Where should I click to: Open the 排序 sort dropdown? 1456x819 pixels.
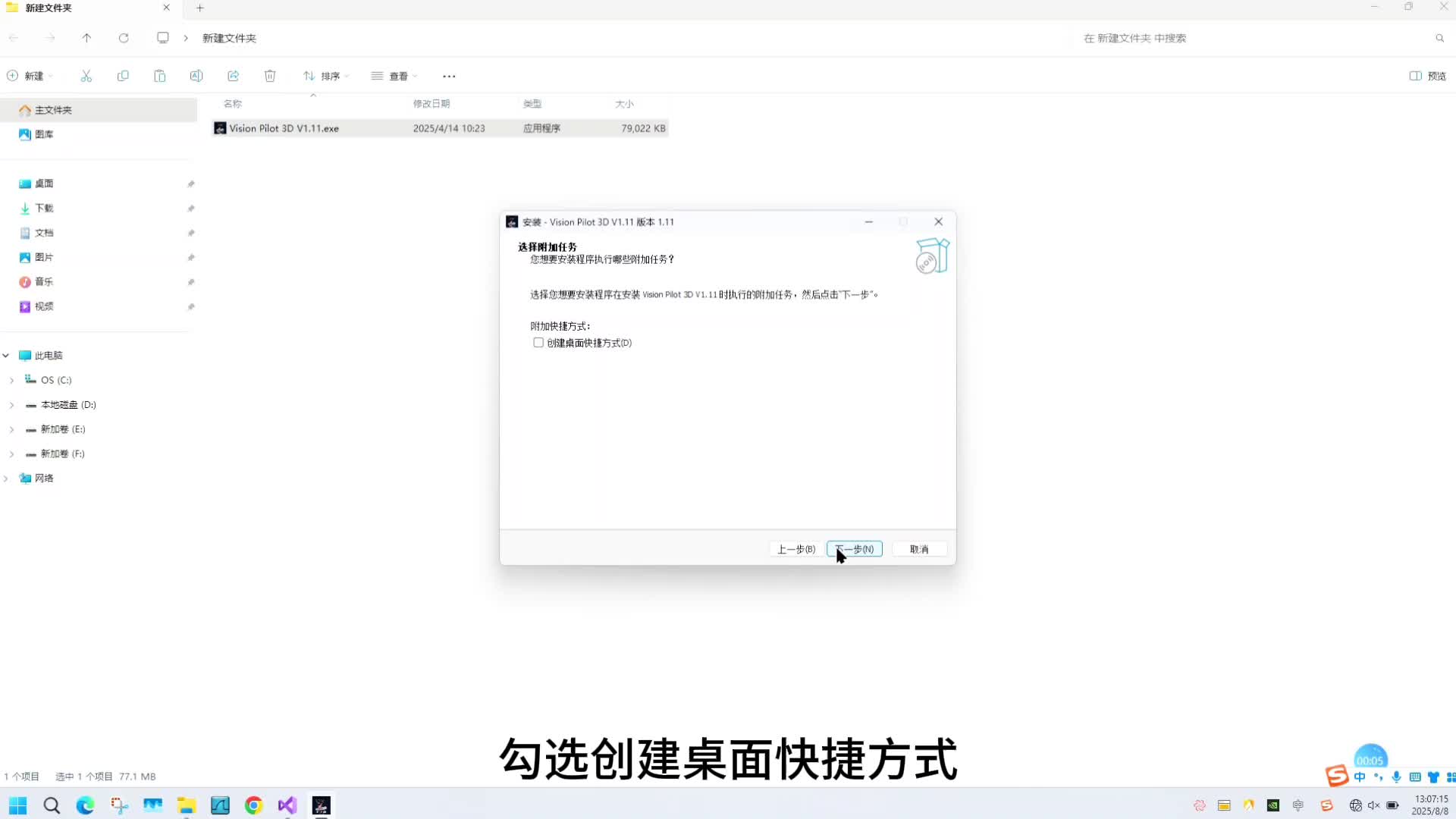tap(326, 76)
